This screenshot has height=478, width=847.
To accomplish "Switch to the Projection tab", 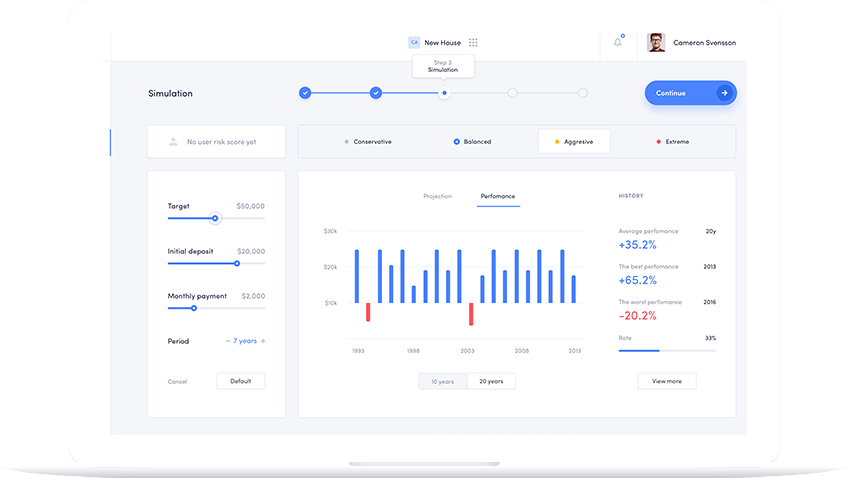I will [x=437, y=196].
